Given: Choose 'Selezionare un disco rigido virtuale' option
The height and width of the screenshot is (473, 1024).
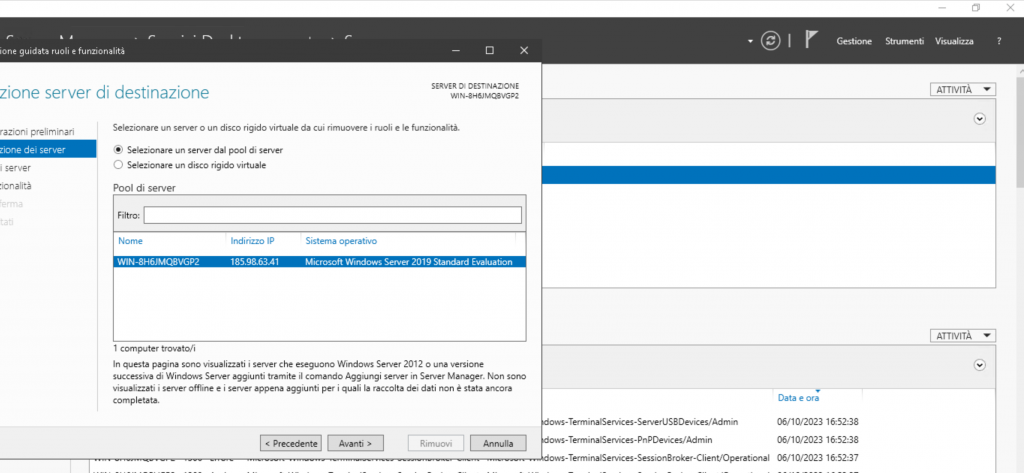Looking at the screenshot, I should click(119, 164).
